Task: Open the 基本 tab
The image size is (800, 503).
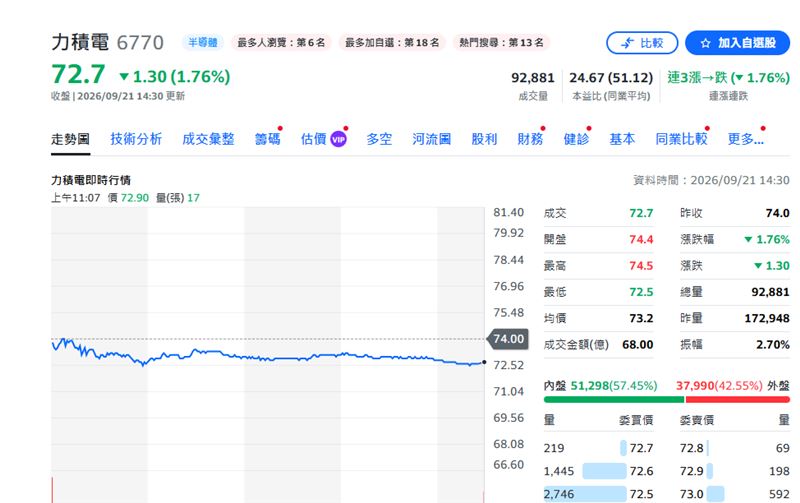Action: 622,139
